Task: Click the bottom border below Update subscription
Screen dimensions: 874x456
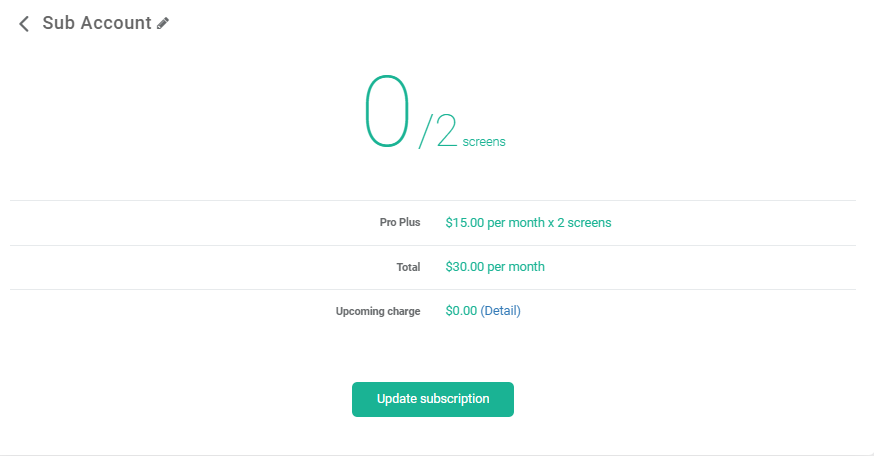Action: click(x=437, y=455)
